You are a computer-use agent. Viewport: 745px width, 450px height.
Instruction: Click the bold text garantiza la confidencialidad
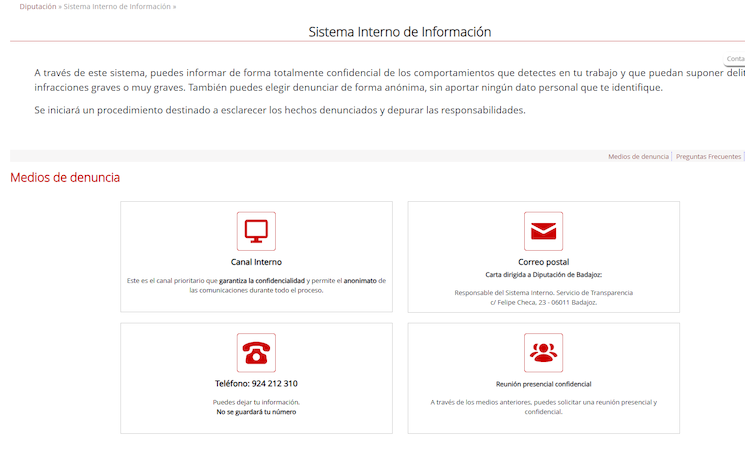[262, 281]
